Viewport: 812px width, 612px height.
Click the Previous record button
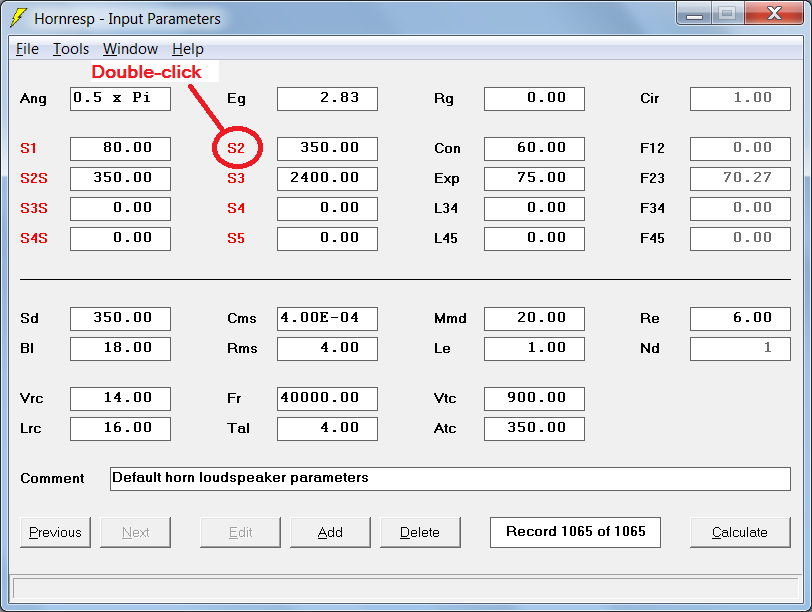tap(55, 532)
